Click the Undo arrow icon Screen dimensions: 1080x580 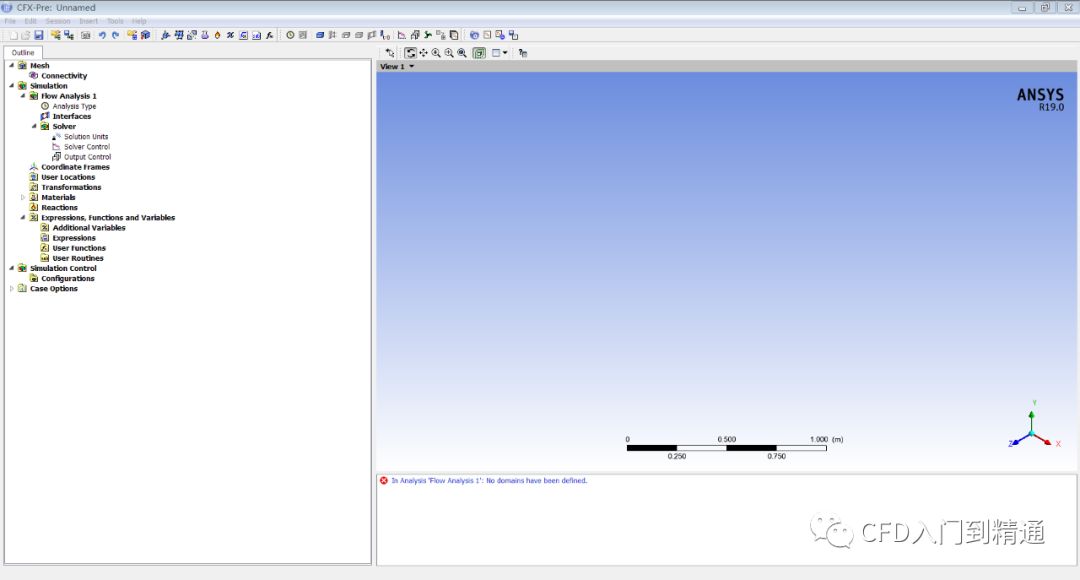click(x=102, y=35)
